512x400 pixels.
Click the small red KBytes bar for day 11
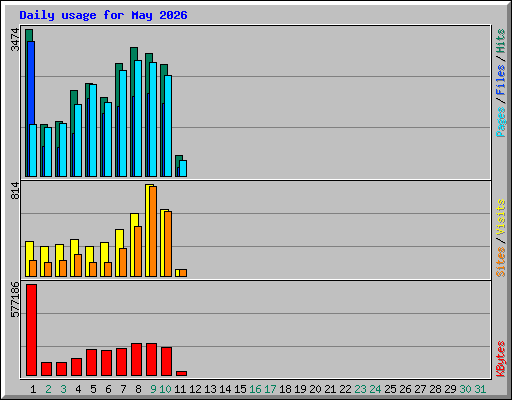181,373
